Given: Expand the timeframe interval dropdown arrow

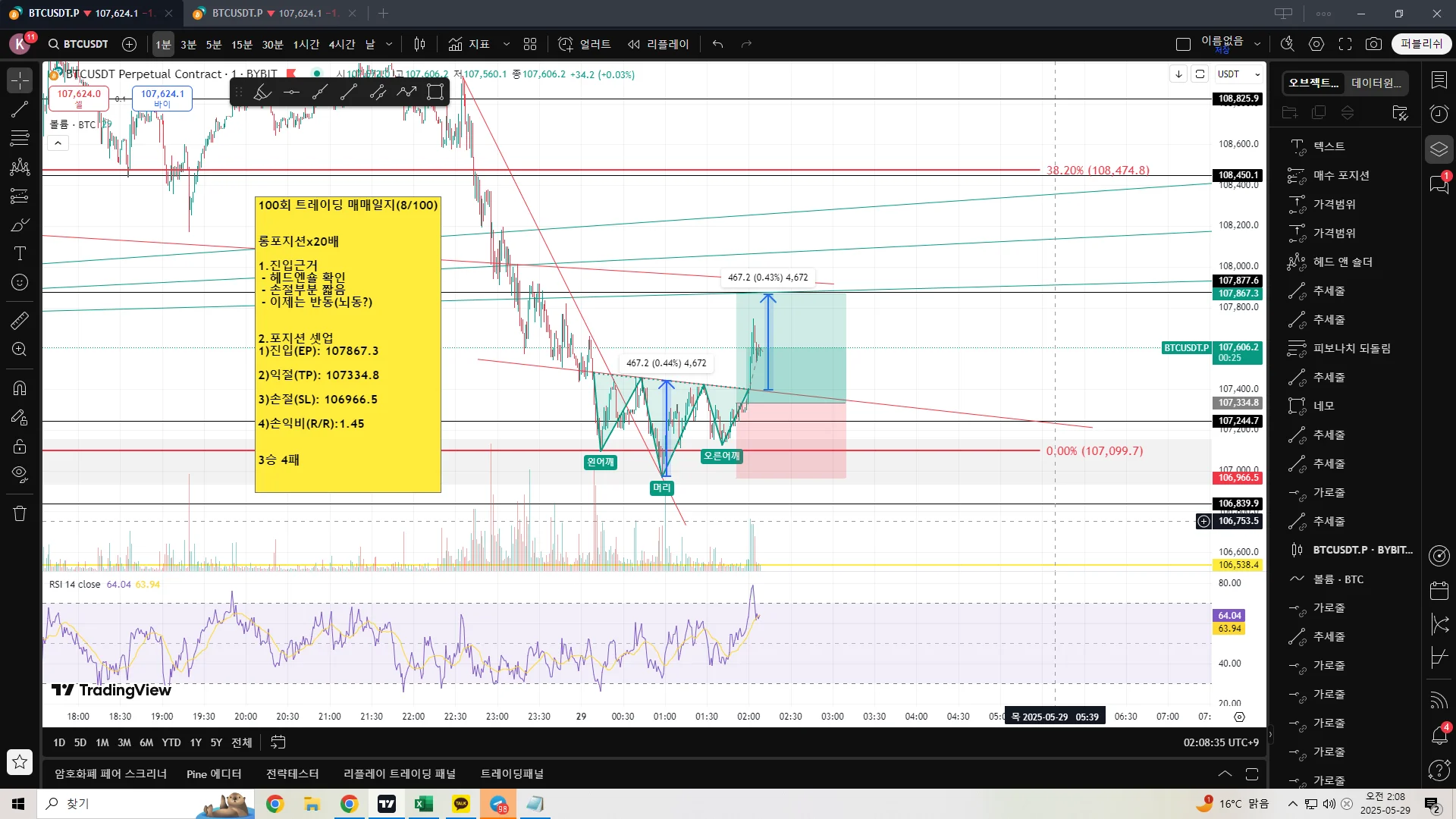Looking at the screenshot, I should tap(389, 44).
